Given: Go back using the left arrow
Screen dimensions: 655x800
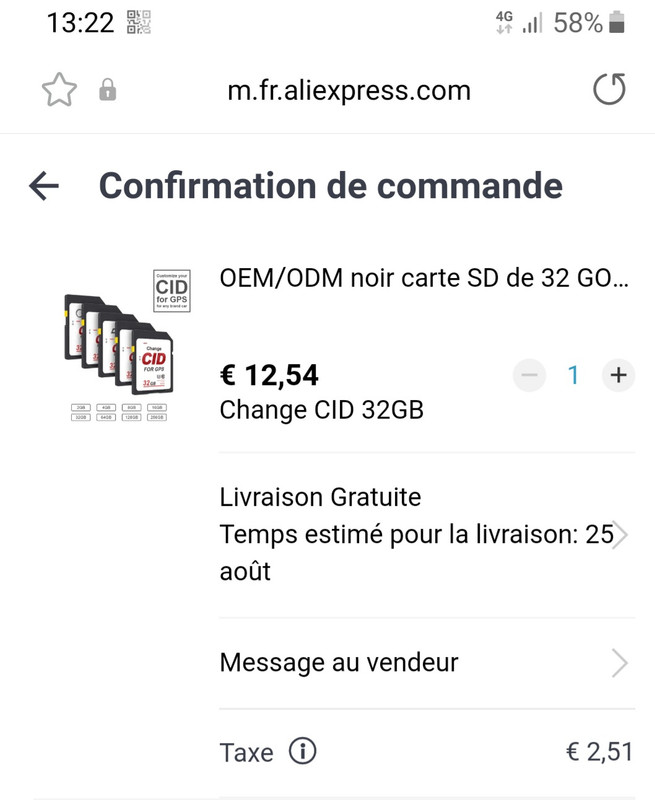Looking at the screenshot, I should click(44, 186).
